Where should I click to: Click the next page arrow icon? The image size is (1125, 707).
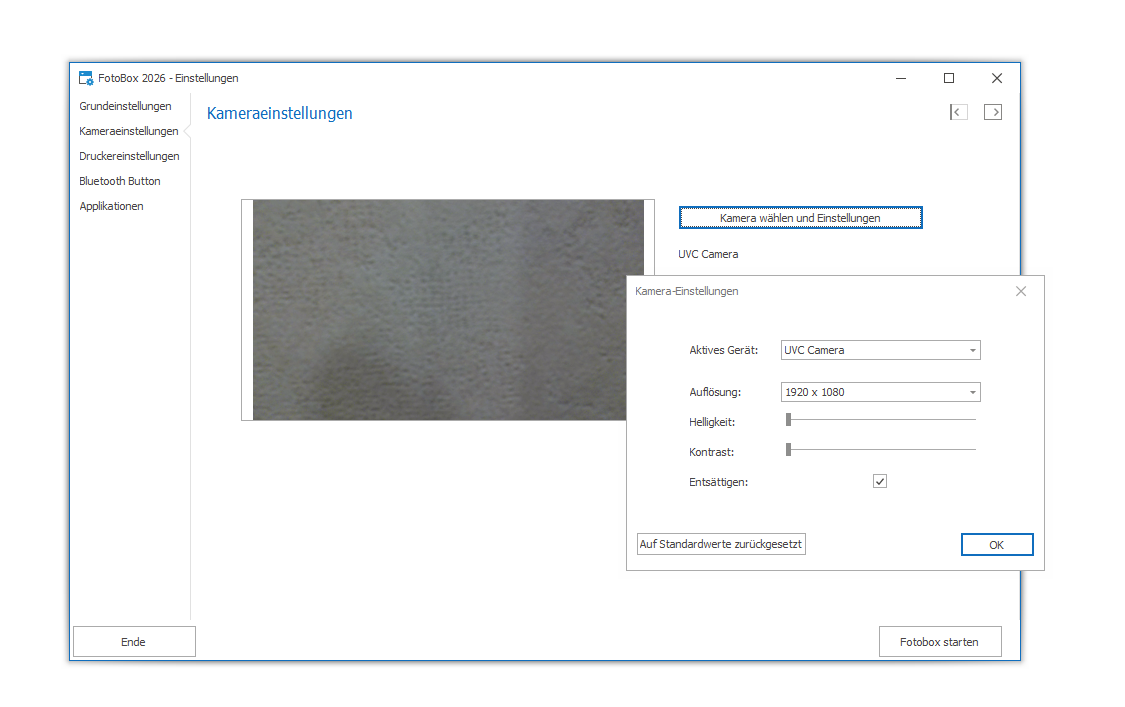pos(993,112)
